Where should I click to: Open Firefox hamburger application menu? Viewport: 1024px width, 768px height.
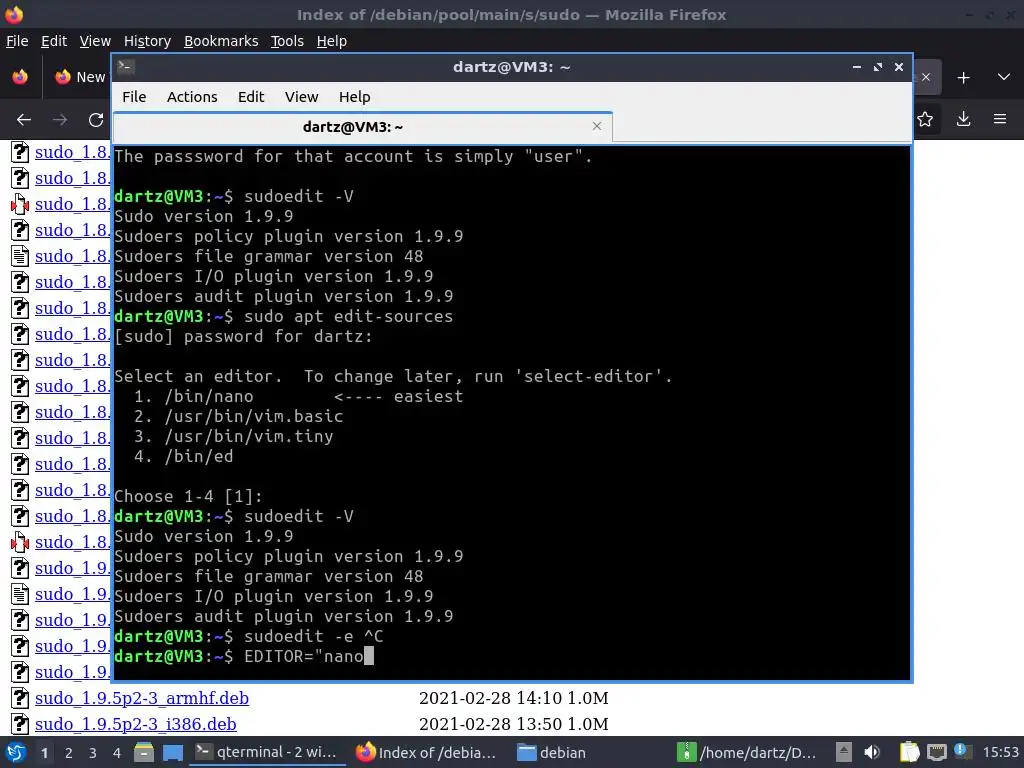[x=1000, y=119]
